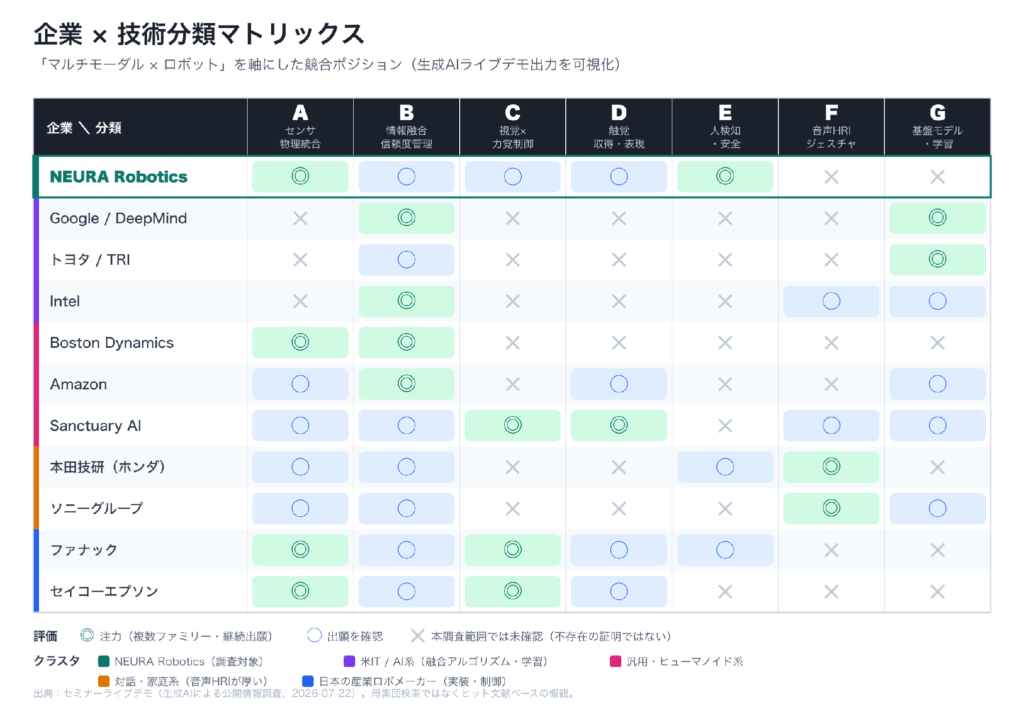Click NEURA Robotics double-circle in column A
Viewport: 1024px width, 712px height.
[300, 176]
